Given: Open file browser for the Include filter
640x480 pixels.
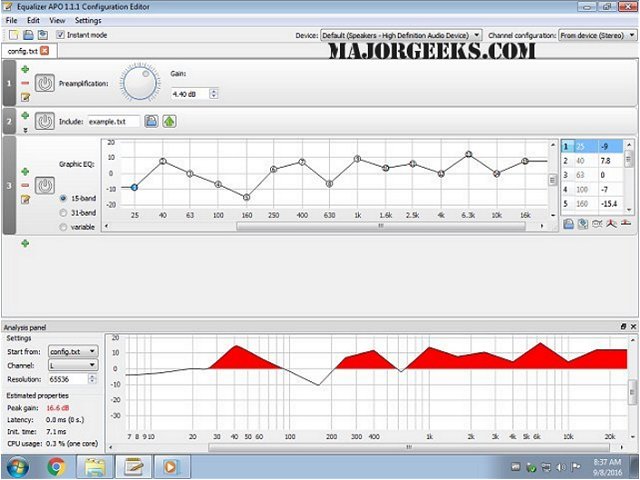Looking at the screenshot, I should [151, 121].
